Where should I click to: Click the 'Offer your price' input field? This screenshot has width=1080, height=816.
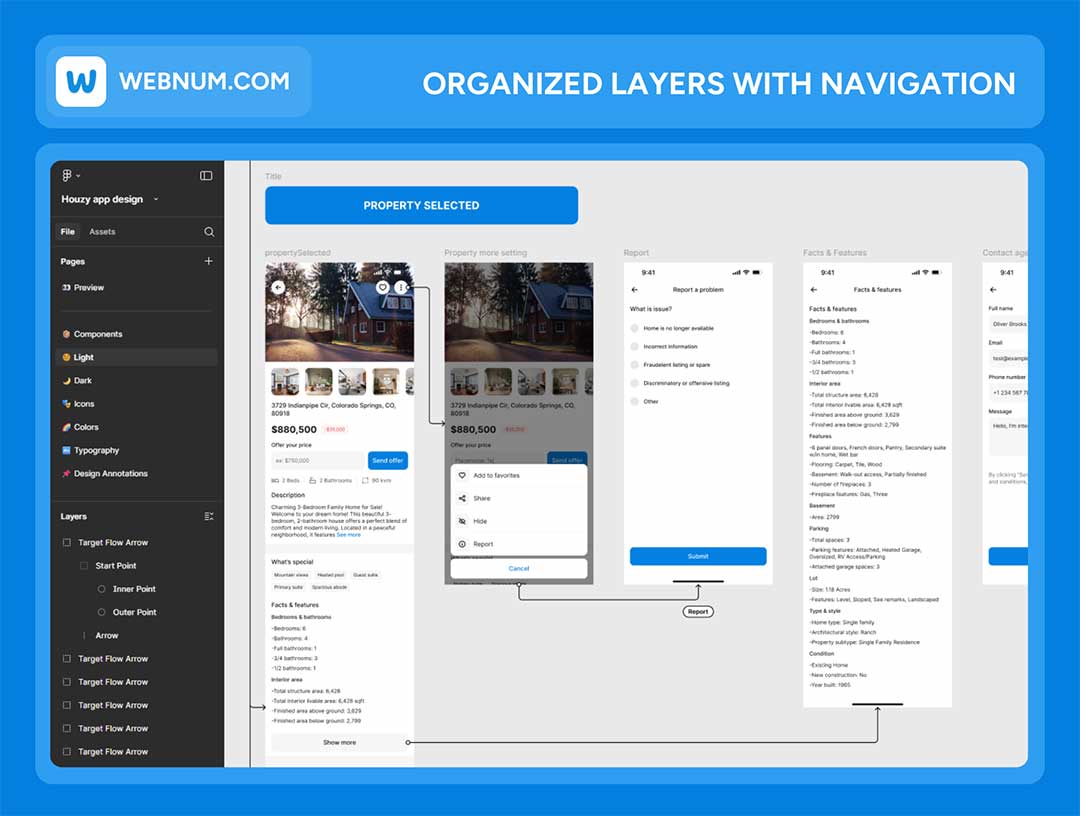coord(317,460)
